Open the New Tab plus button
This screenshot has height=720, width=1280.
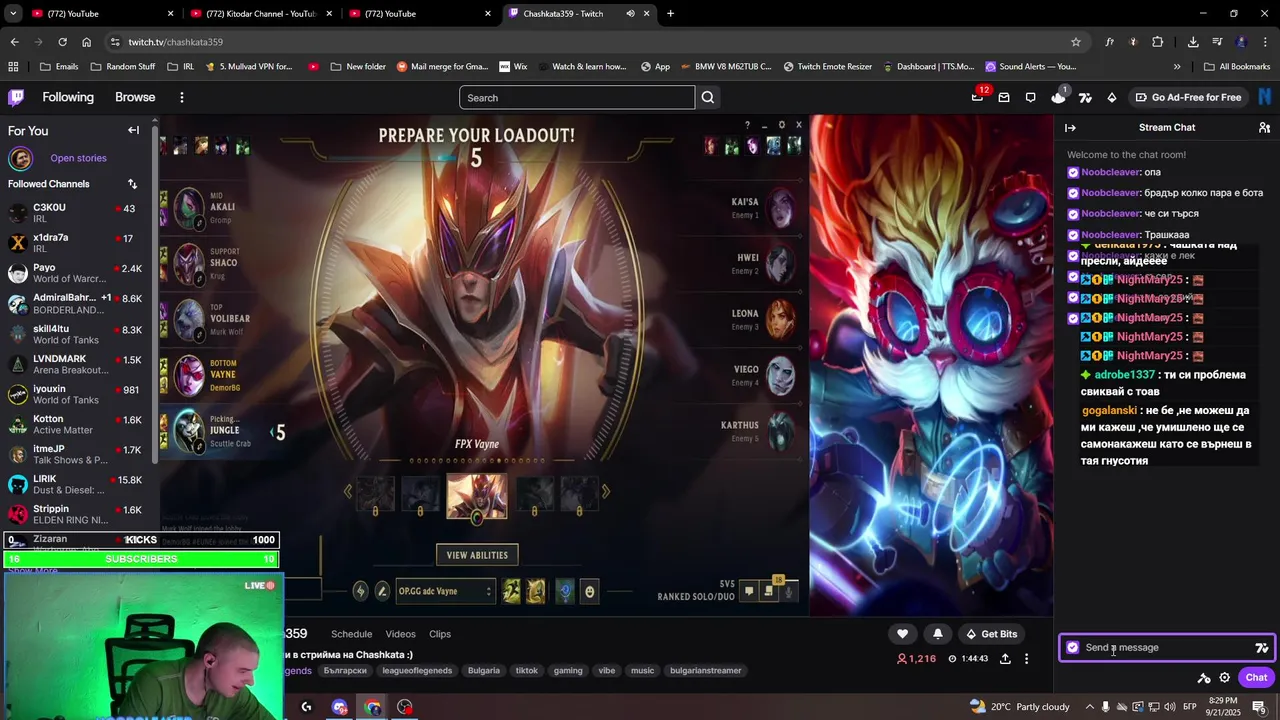tap(670, 14)
